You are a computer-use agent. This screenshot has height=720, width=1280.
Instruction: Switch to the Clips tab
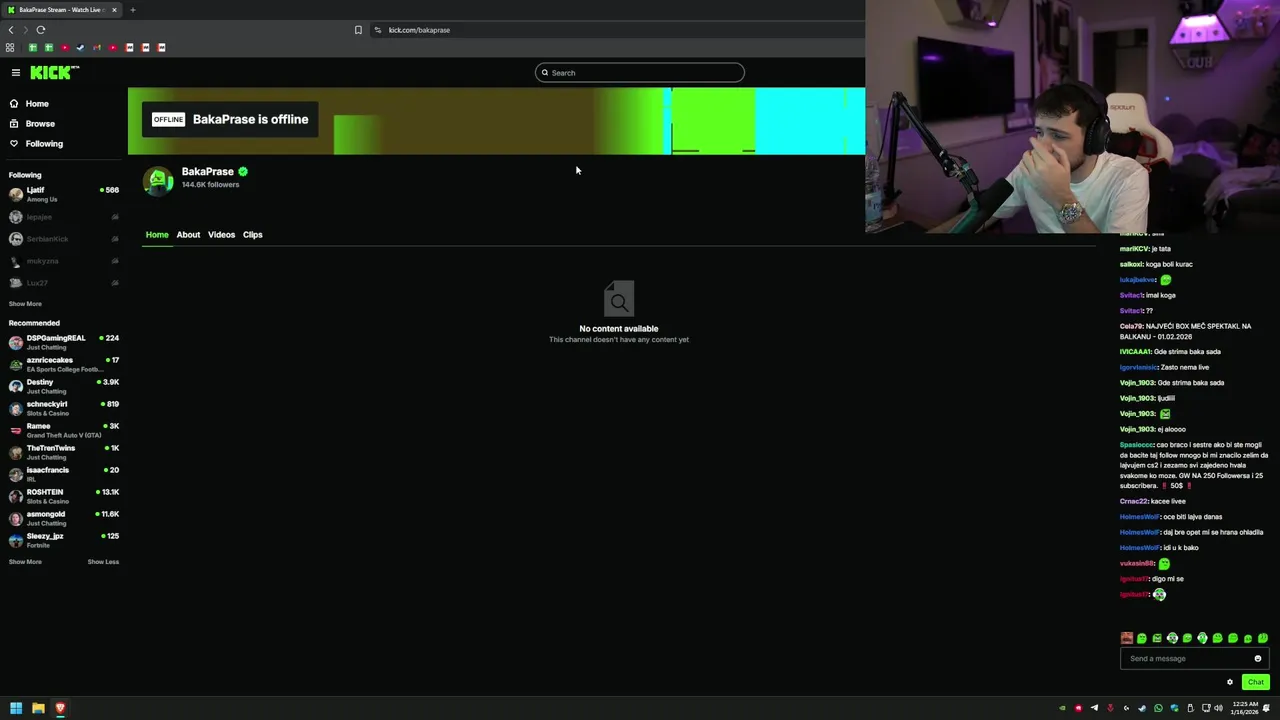pos(252,235)
